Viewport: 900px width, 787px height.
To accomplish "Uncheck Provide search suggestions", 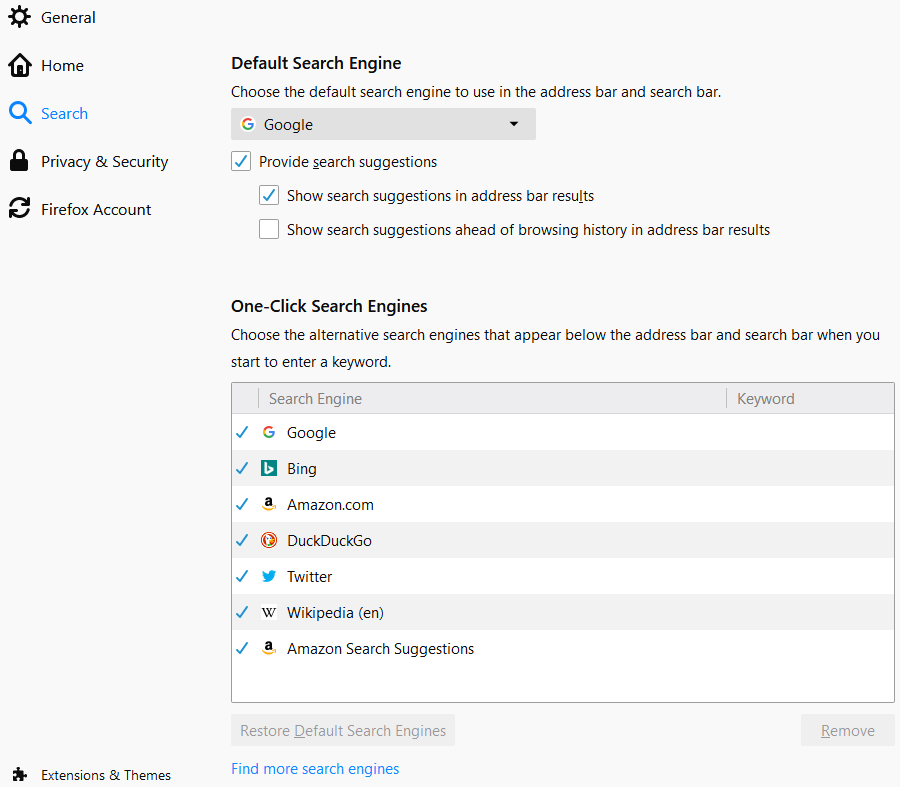I will click(241, 161).
